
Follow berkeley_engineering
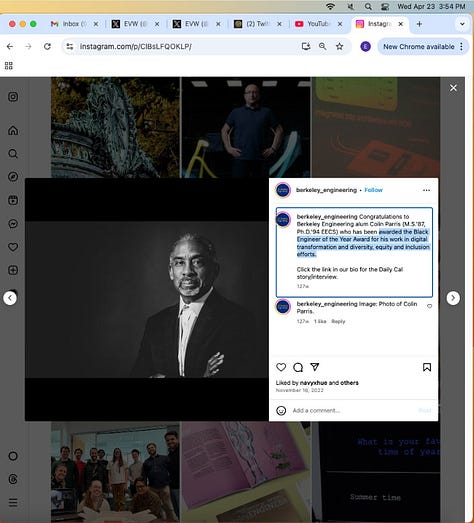pyautogui.click(x=373, y=190)
